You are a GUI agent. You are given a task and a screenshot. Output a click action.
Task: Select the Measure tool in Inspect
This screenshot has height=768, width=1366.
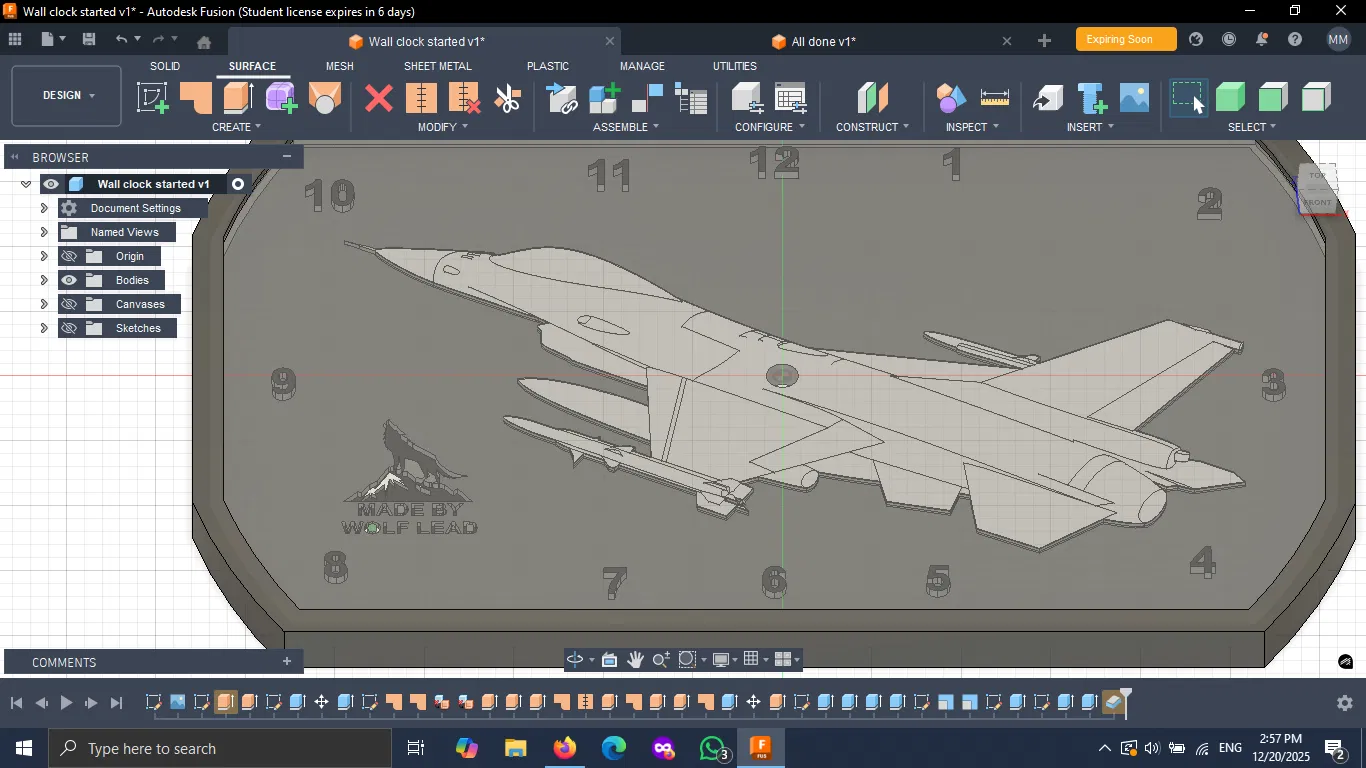coord(994,98)
